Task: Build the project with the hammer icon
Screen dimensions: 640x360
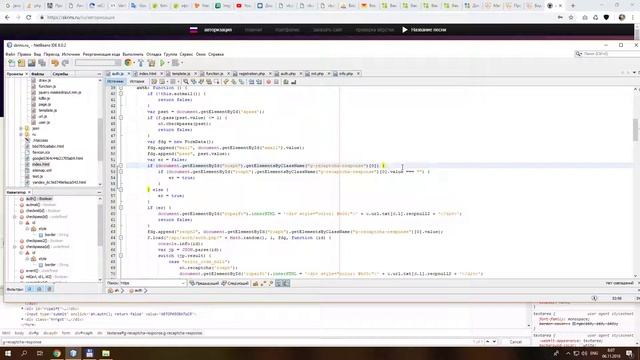Action: (x=141, y=63)
